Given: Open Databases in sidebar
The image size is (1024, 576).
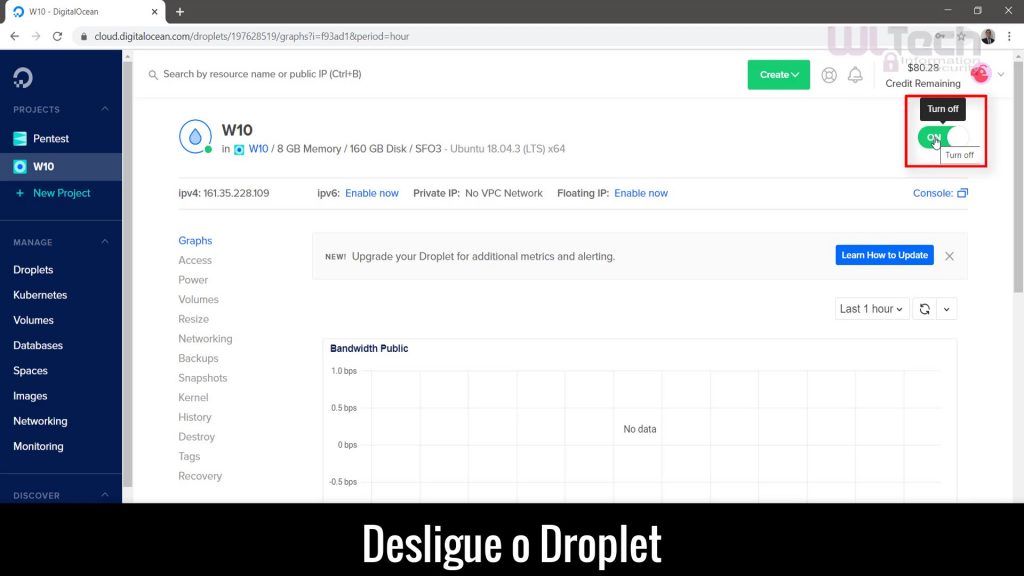Looking at the screenshot, I should point(38,345).
